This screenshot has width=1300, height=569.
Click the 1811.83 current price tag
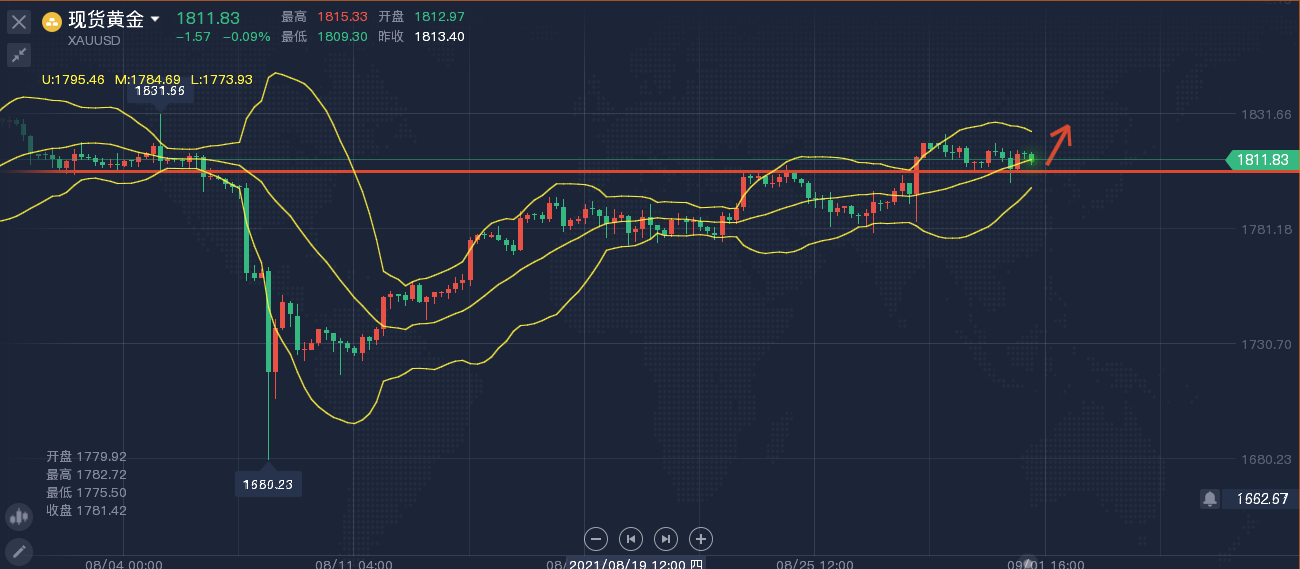click(1262, 159)
